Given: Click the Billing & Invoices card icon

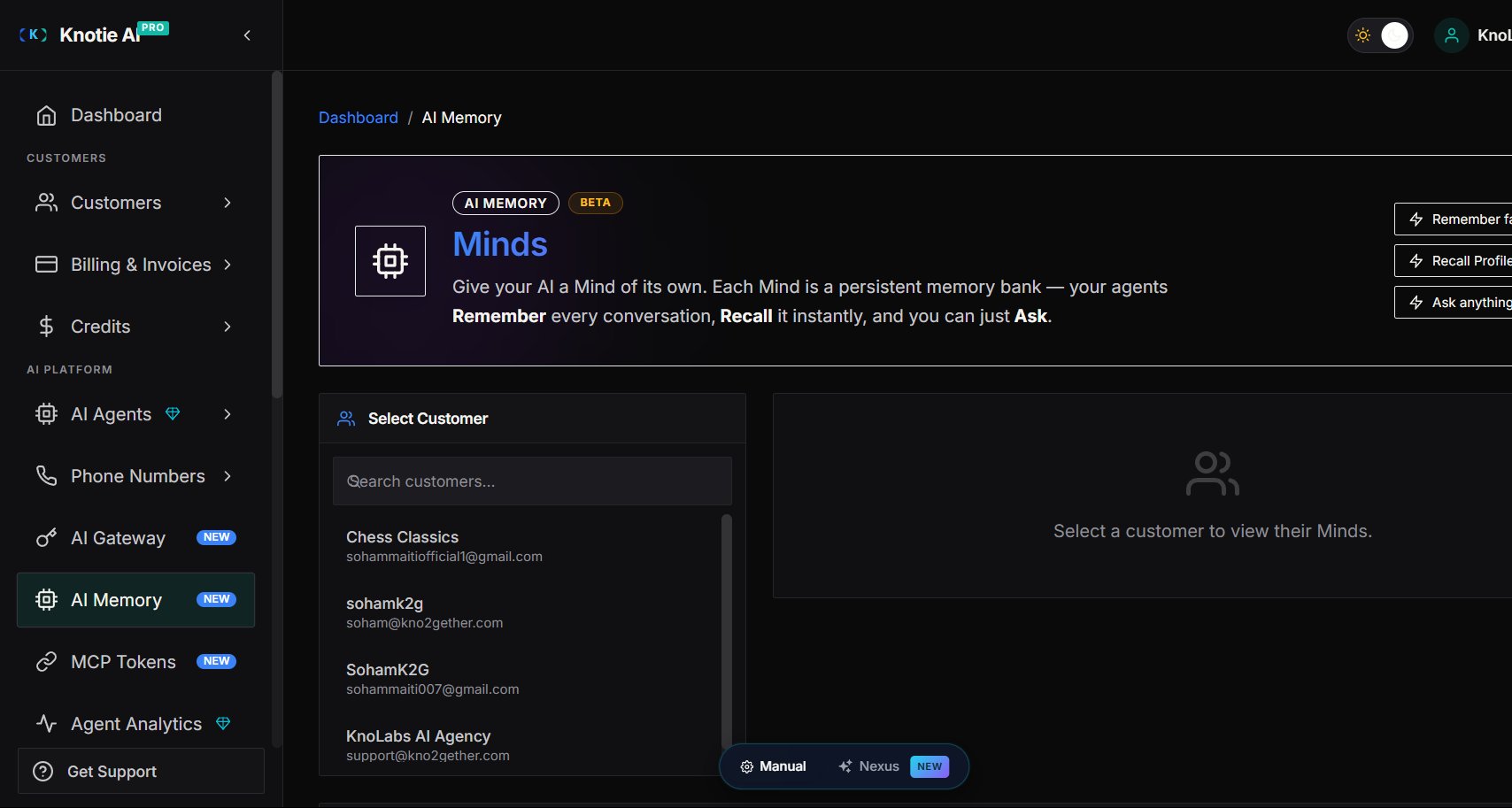Looking at the screenshot, I should [x=46, y=265].
